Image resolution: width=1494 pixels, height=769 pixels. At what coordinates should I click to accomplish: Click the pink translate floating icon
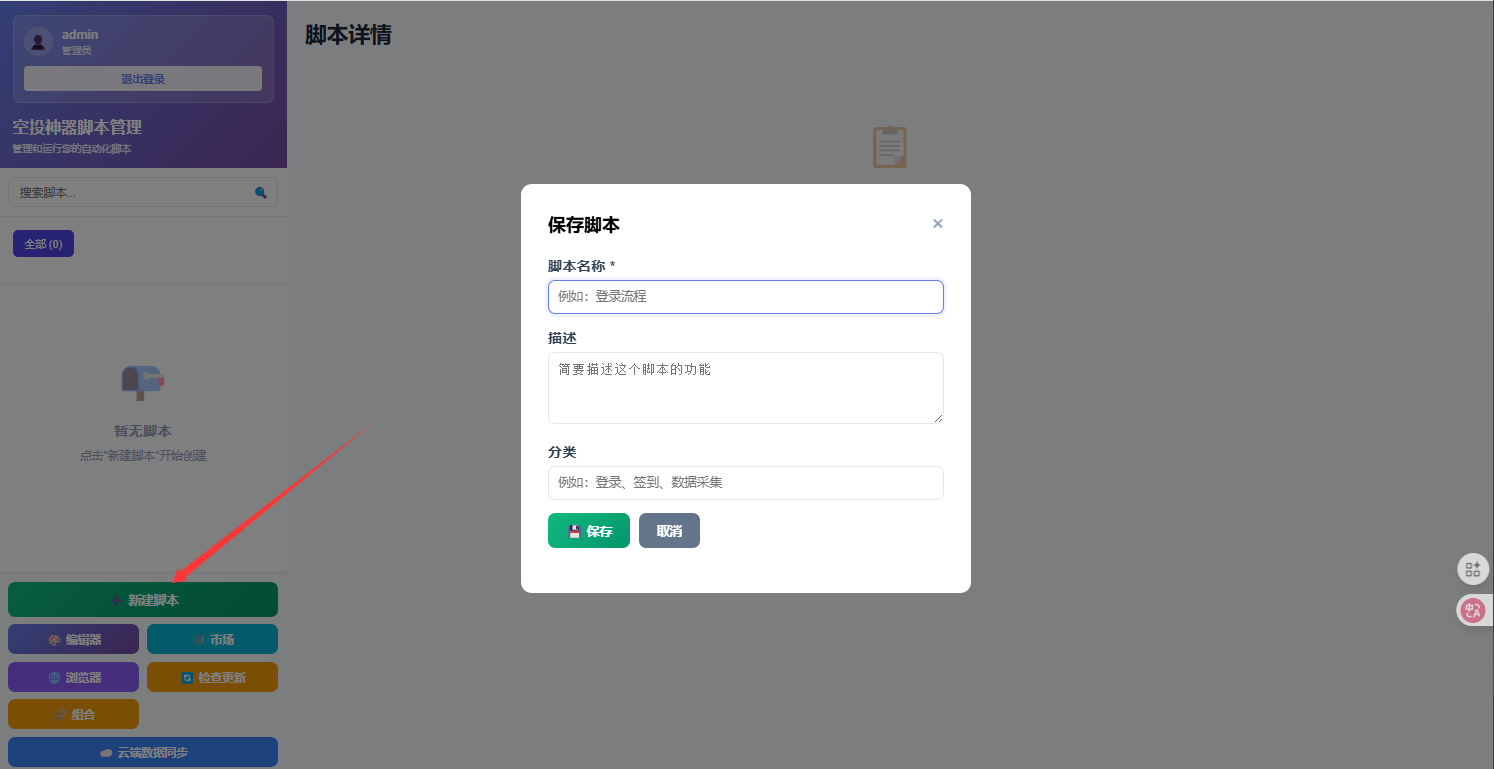pos(1474,610)
